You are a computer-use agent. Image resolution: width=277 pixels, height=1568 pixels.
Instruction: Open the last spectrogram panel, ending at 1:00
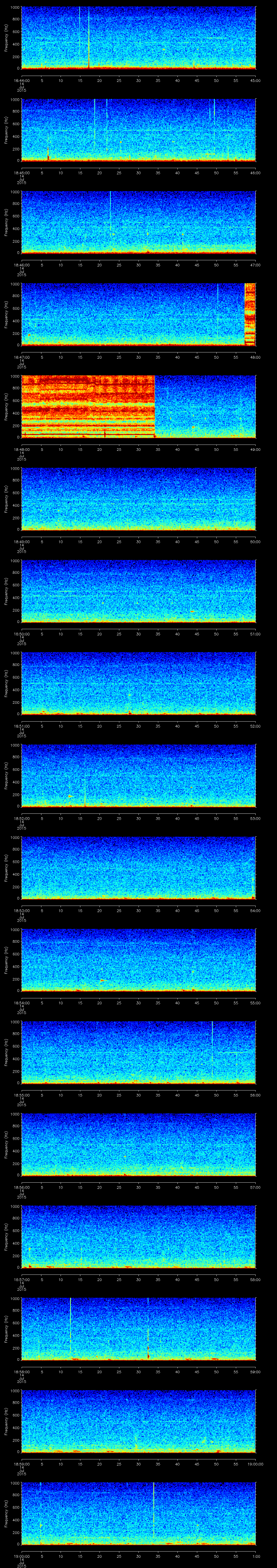click(x=138, y=1513)
